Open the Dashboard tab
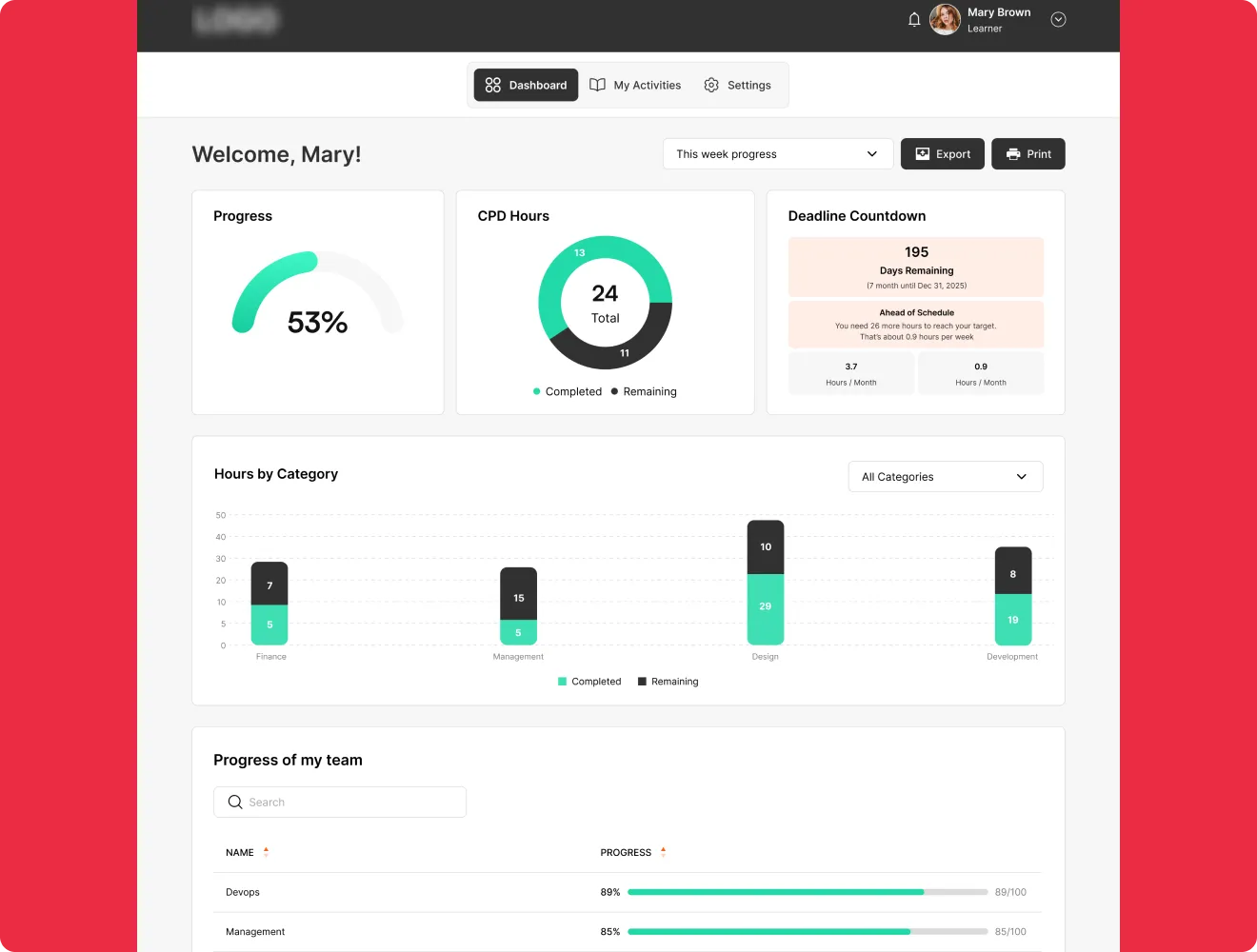Screen dimensions: 1257x952 (x=527, y=85)
